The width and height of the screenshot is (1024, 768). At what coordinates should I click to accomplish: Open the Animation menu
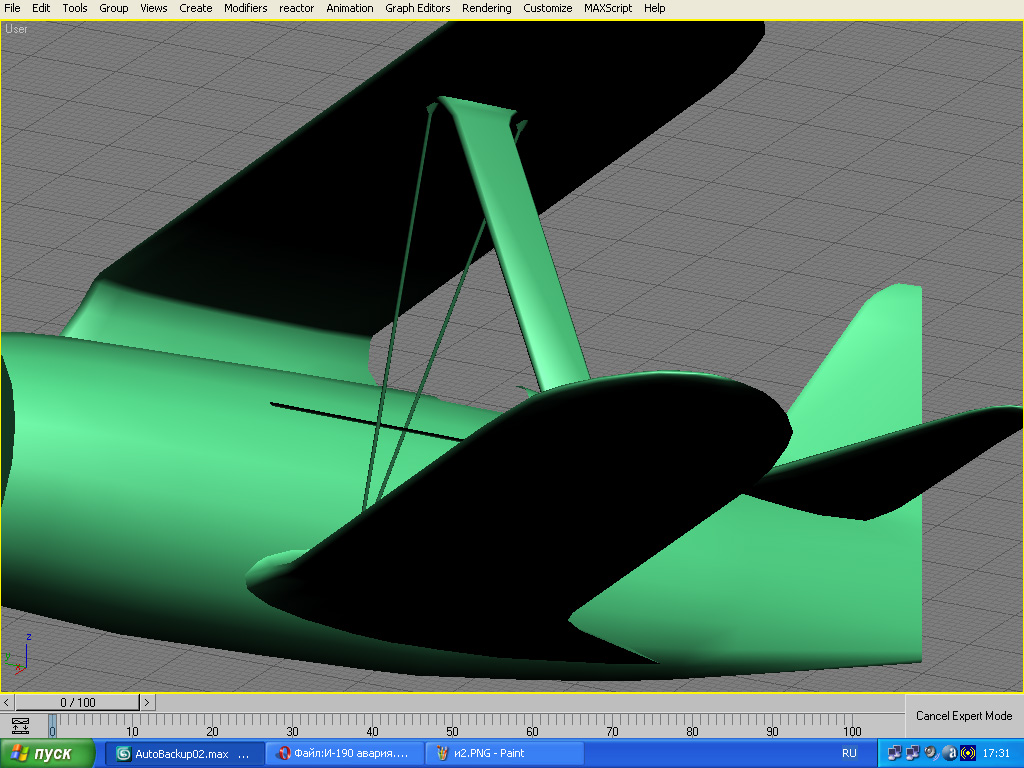[350, 8]
